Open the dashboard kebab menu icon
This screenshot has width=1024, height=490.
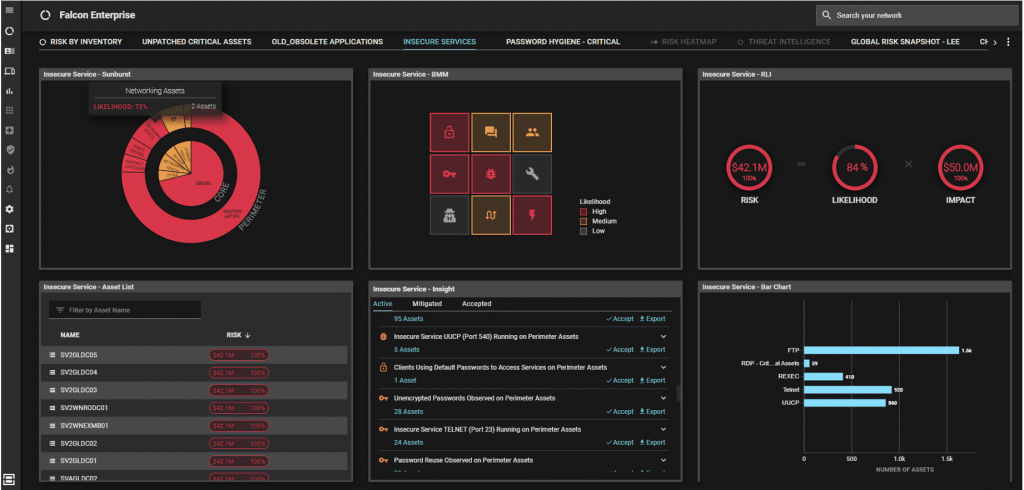click(x=1008, y=42)
